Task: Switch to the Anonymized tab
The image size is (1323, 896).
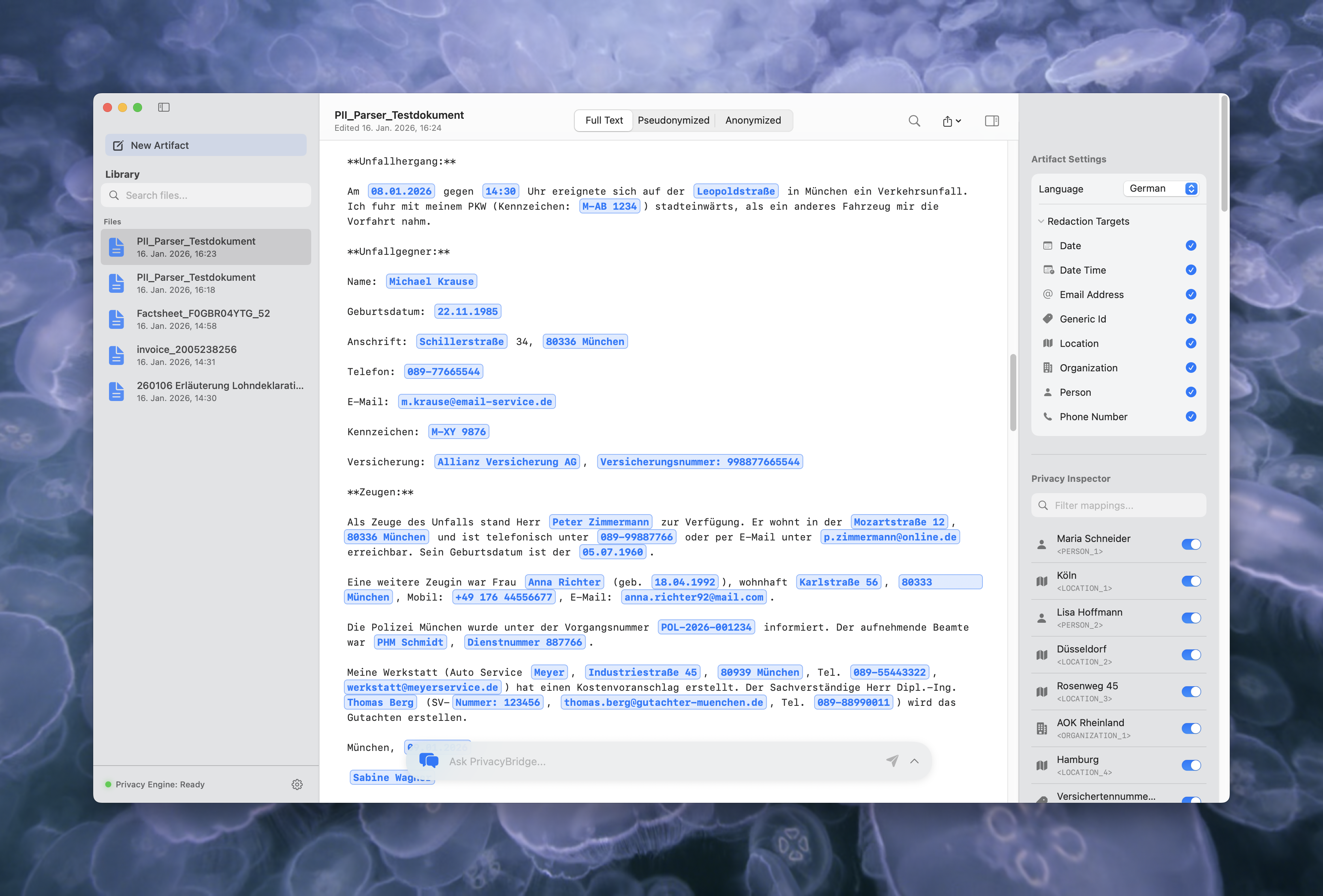Action: (x=752, y=120)
